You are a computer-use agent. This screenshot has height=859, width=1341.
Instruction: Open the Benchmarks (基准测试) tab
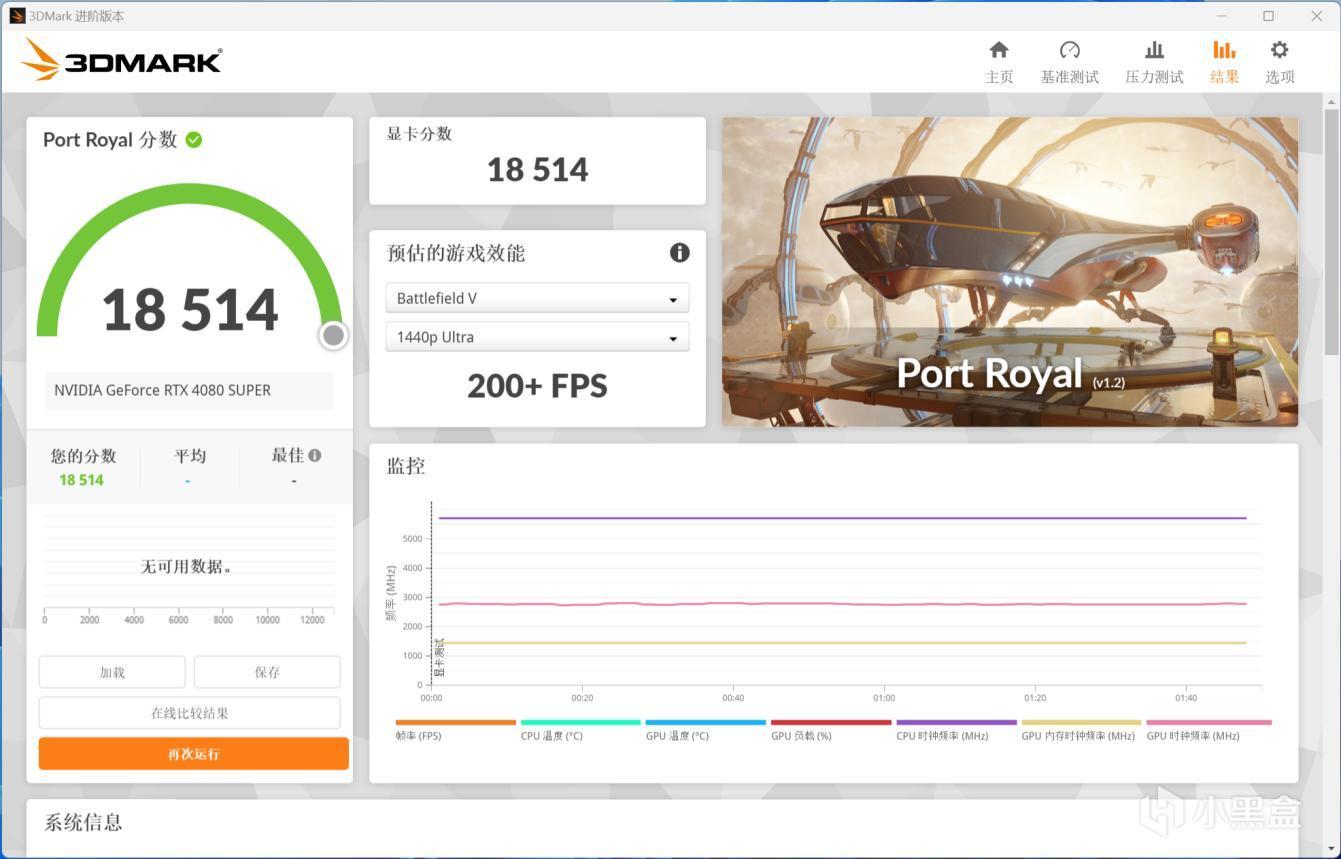pos(1069,62)
